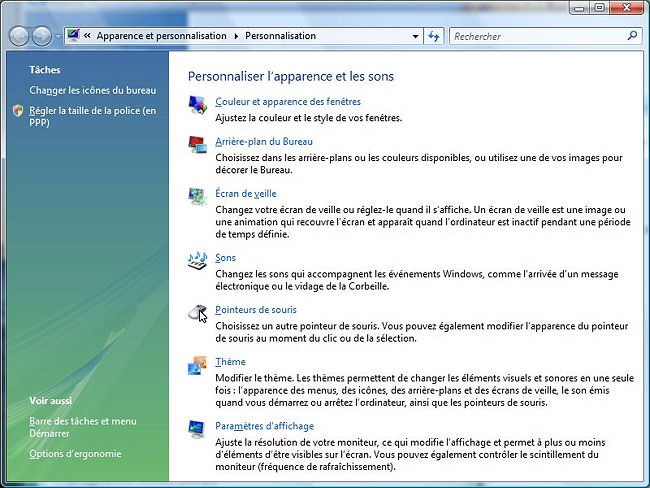Viewport: 650px width, 488px height.
Task: Open Changer les icônes du bureau link
Action: pos(92,90)
